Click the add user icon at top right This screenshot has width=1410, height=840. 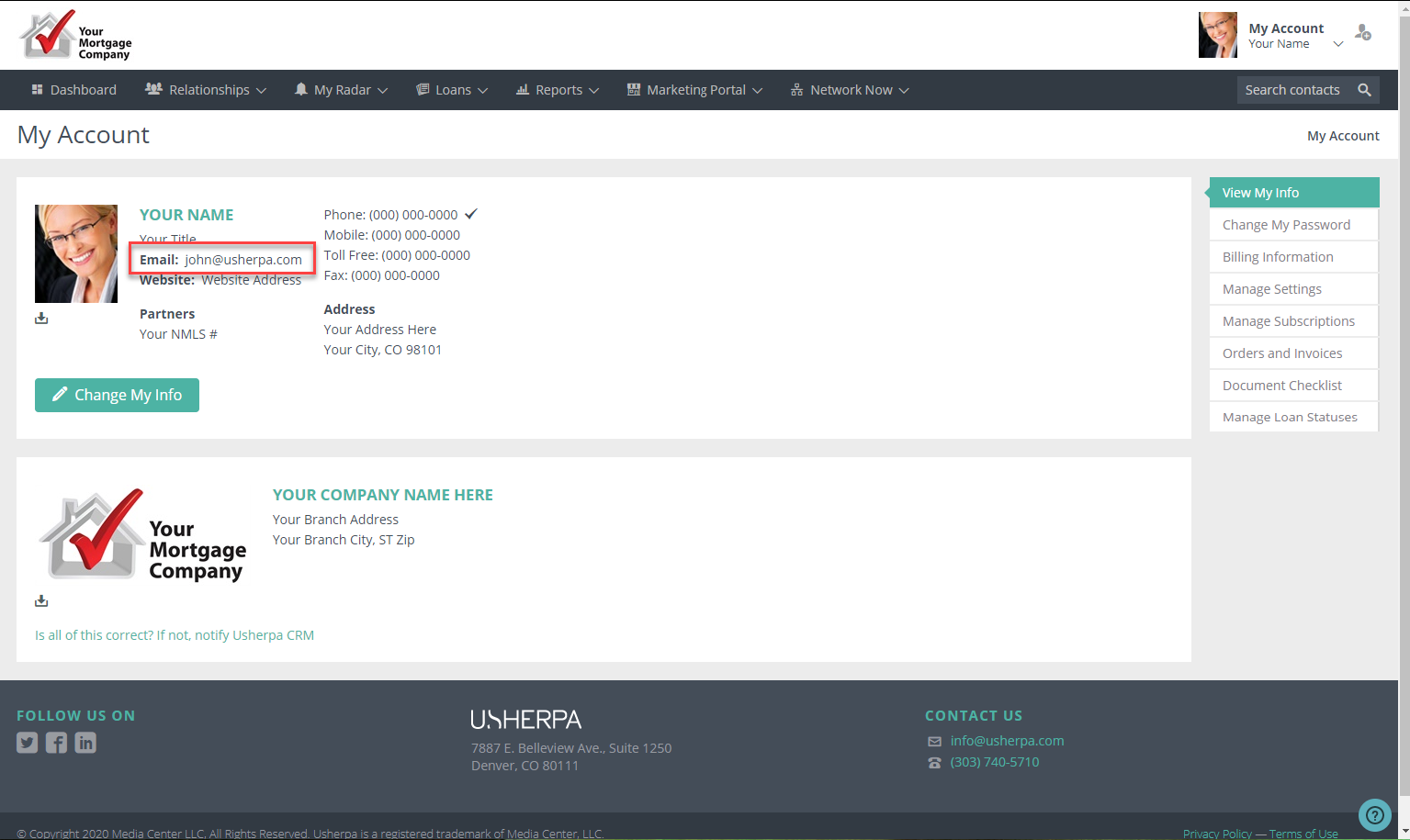pyautogui.click(x=1363, y=33)
